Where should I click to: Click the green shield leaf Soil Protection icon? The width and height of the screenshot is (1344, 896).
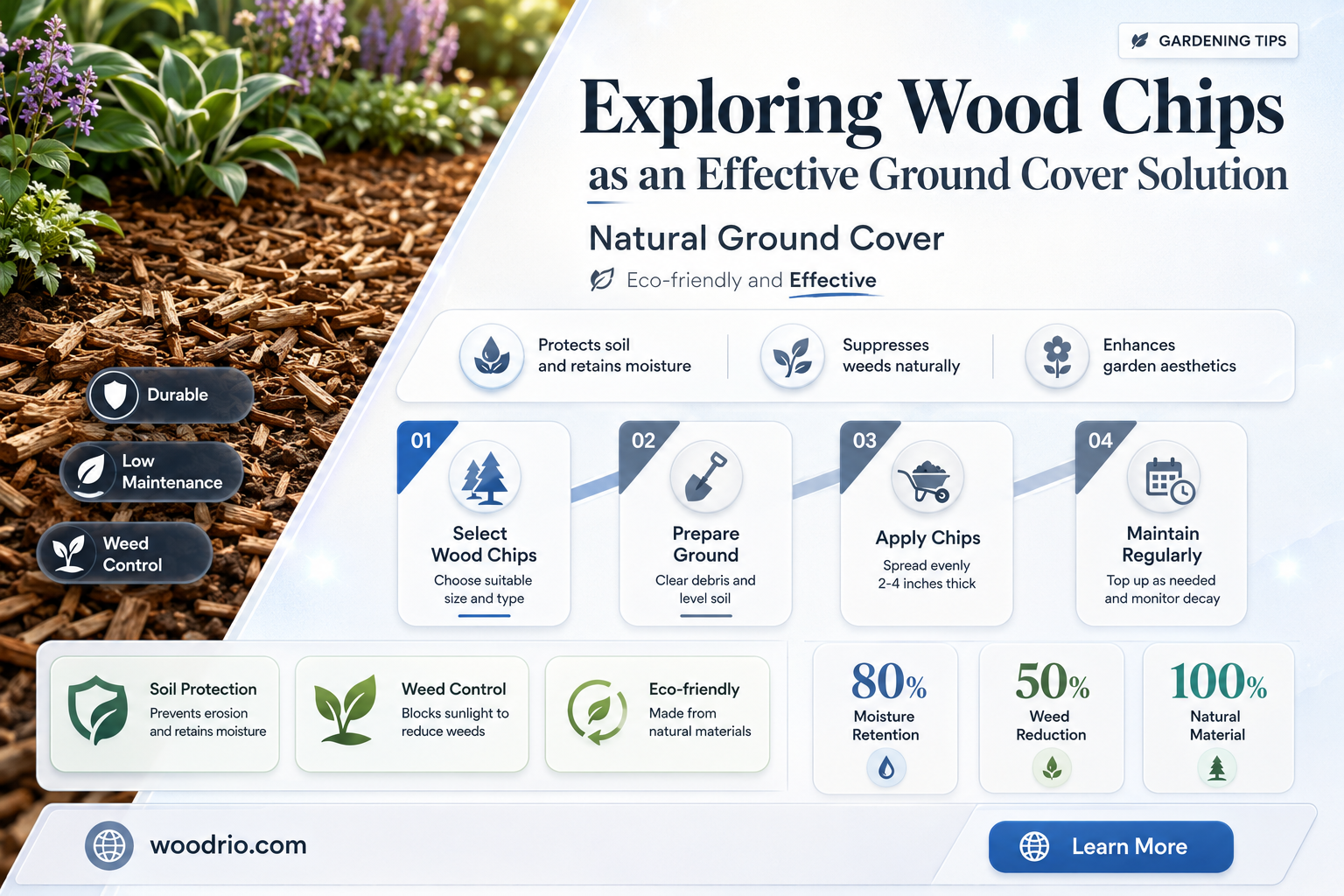coord(98,710)
